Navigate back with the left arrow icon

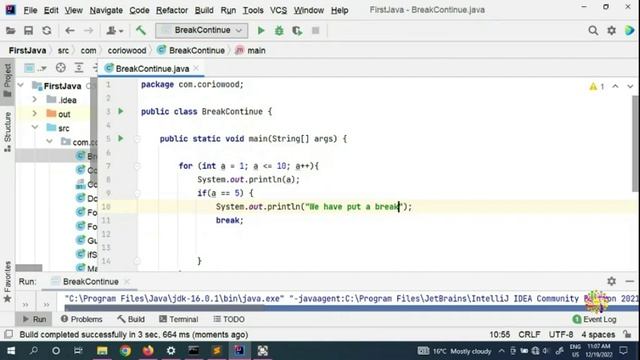[x=70, y=31]
